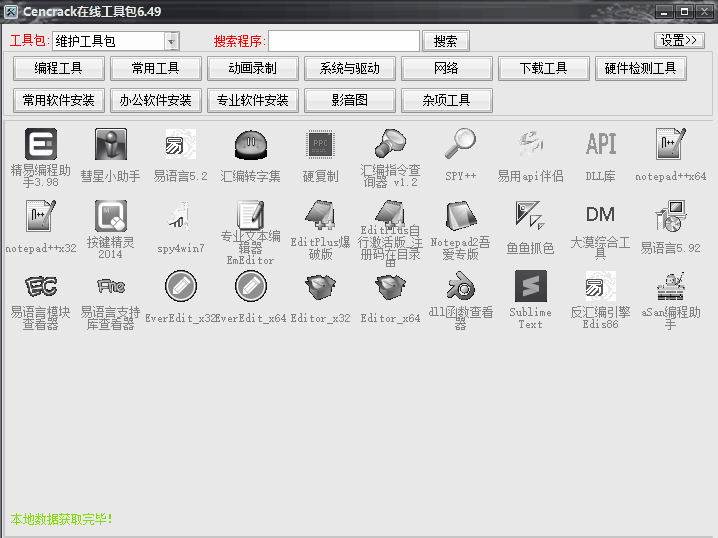Screen dimensions: 718x538
Task: Switch to 杂项工具 category
Action: (447, 100)
